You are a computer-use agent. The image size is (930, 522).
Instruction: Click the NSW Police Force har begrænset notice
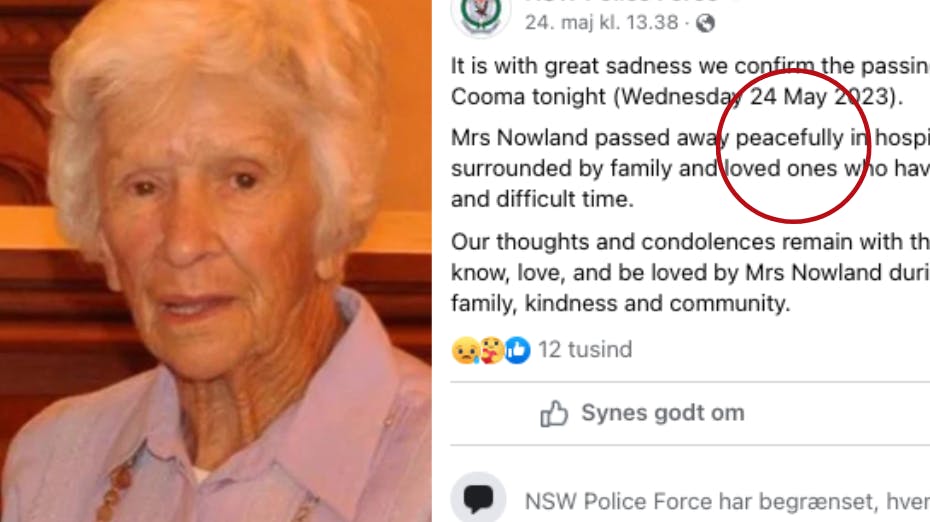[727, 502]
